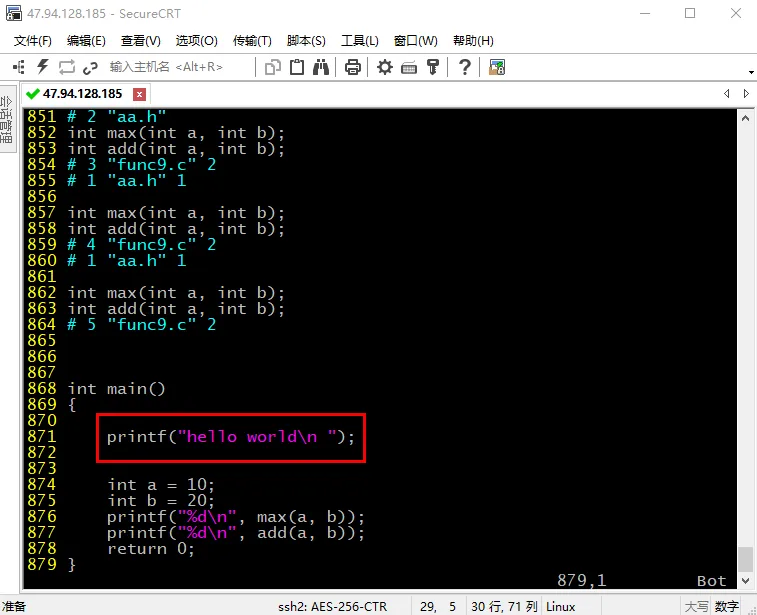Click line 855 # 1 "aa.h" 1
Image resolution: width=757 pixels, height=615 pixels.
pos(126,181)
